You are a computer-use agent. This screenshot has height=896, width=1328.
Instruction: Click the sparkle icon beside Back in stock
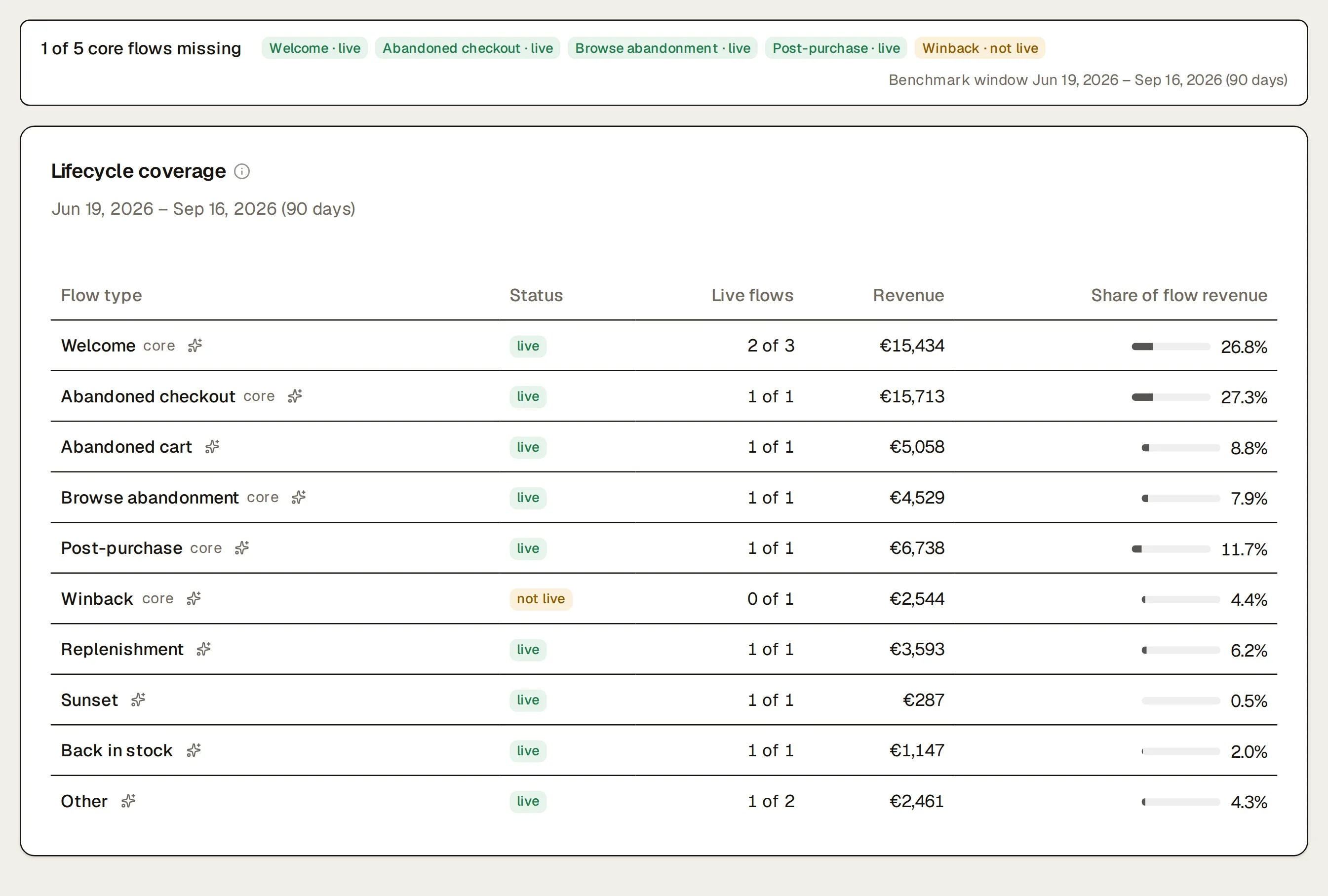pyautogui.click(x=195, y=750)
